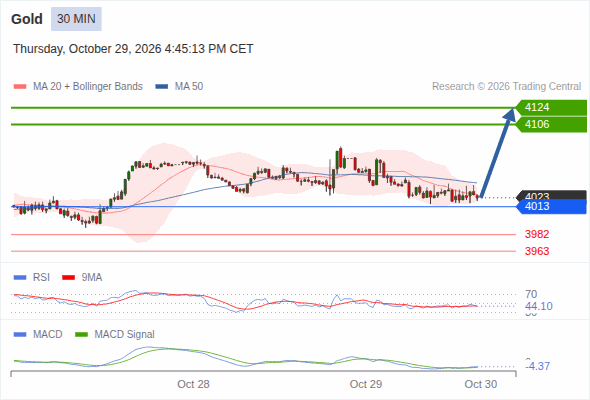
Task: Click the MA 50 legend label
Action: pos(189,87)
